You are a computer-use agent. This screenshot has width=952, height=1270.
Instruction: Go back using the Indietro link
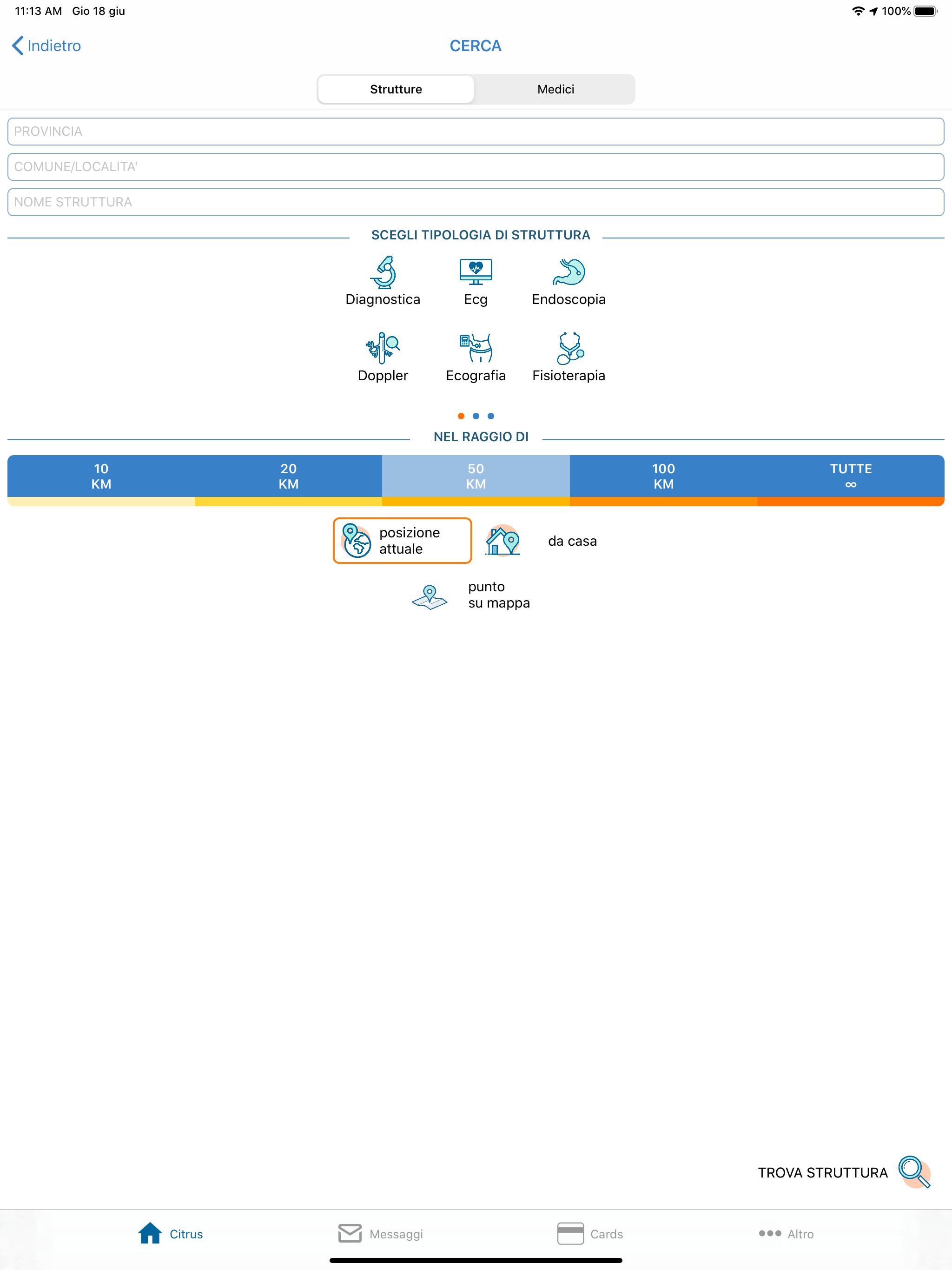coord(45,46)
